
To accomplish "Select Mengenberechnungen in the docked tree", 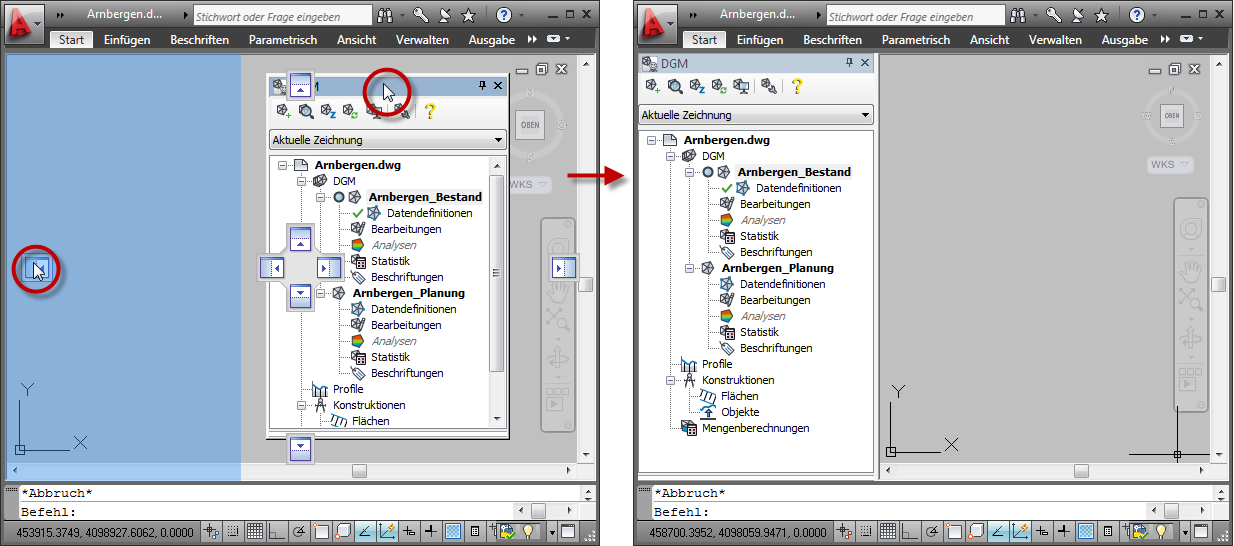I will tap(756, 428).
